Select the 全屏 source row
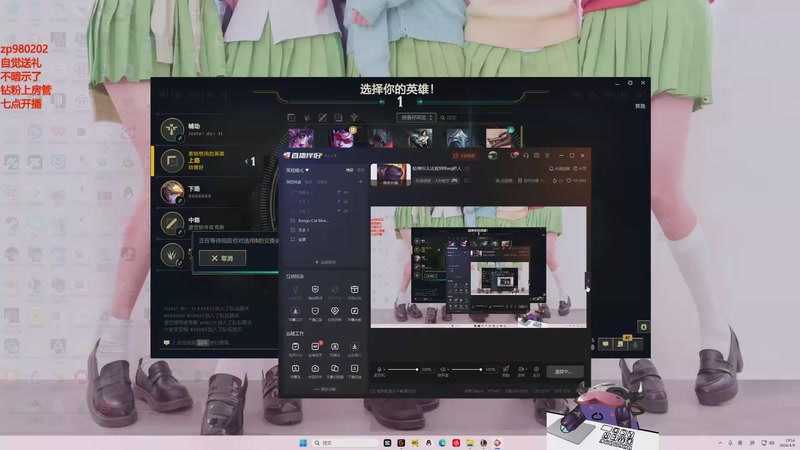Viewport: 800px width, 450px height. pyautogui.click(x=325, y=239)
